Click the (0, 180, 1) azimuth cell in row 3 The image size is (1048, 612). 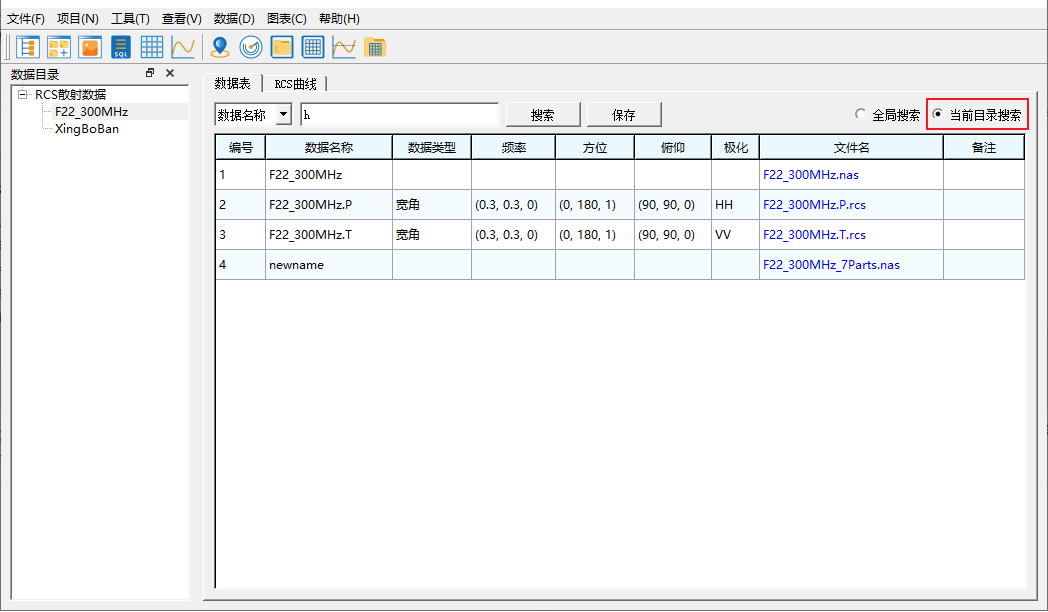pos(595,235)
